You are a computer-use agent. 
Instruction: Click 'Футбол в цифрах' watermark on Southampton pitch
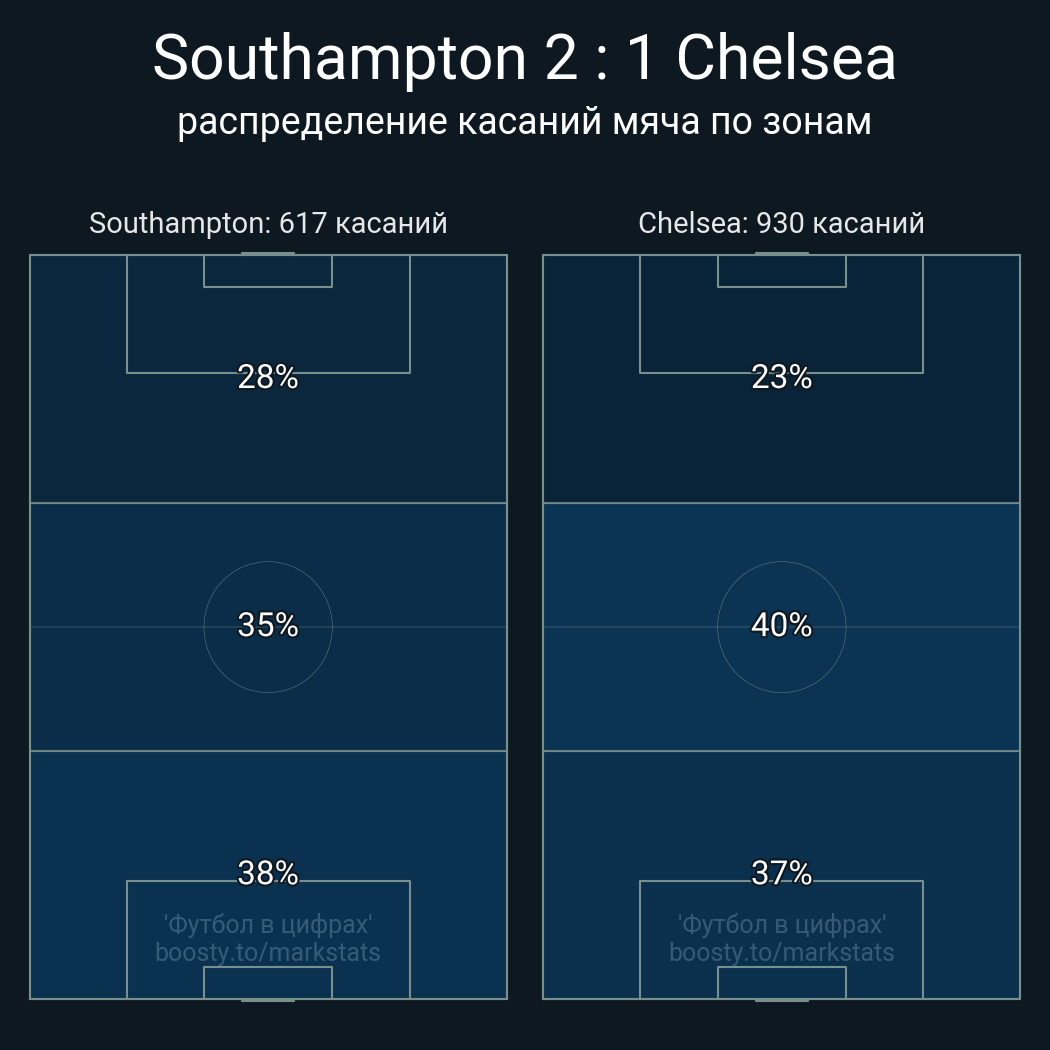268,924
